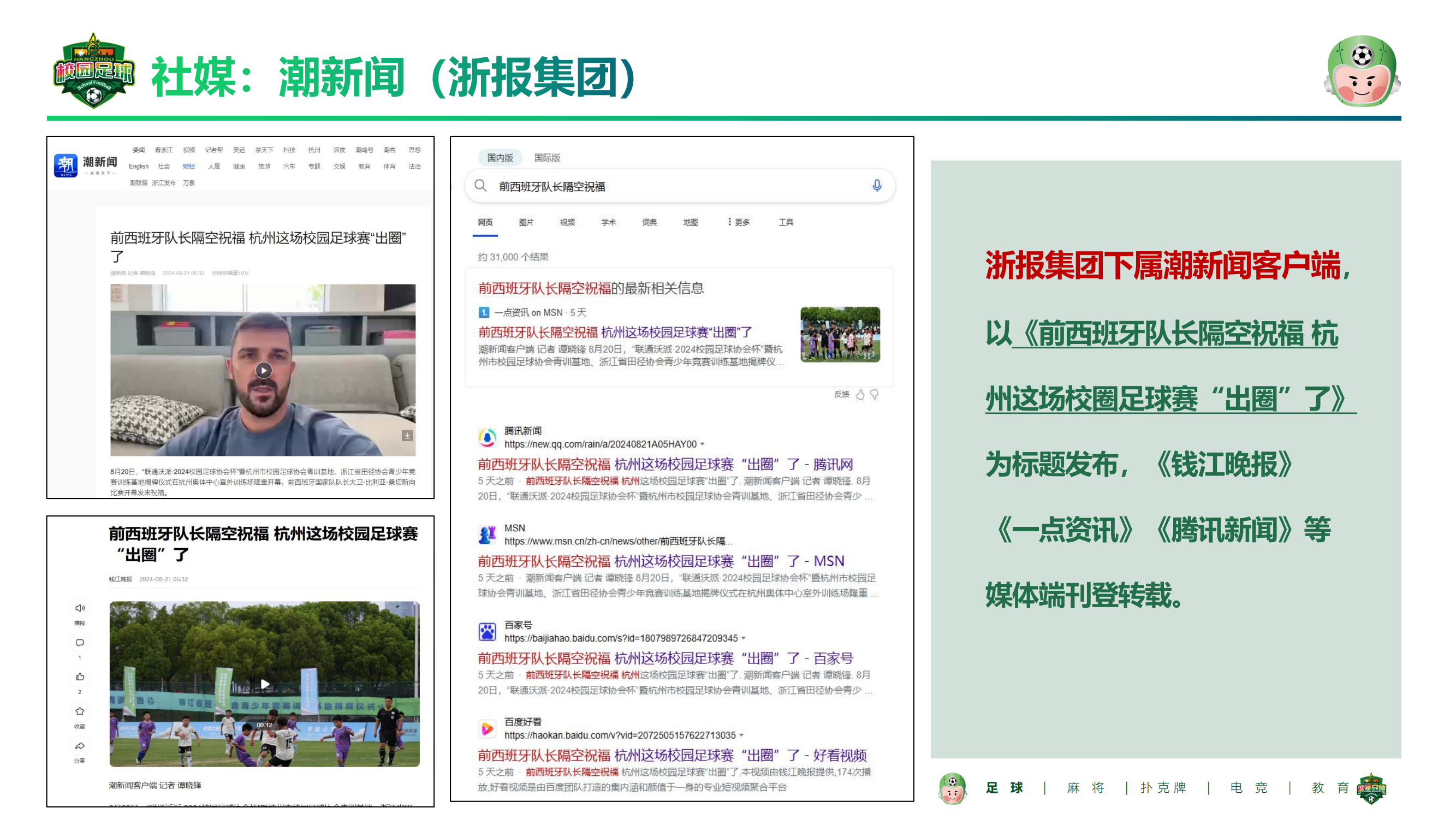
Task: Click the msn.com result URL text
Action: pos(618,541)
